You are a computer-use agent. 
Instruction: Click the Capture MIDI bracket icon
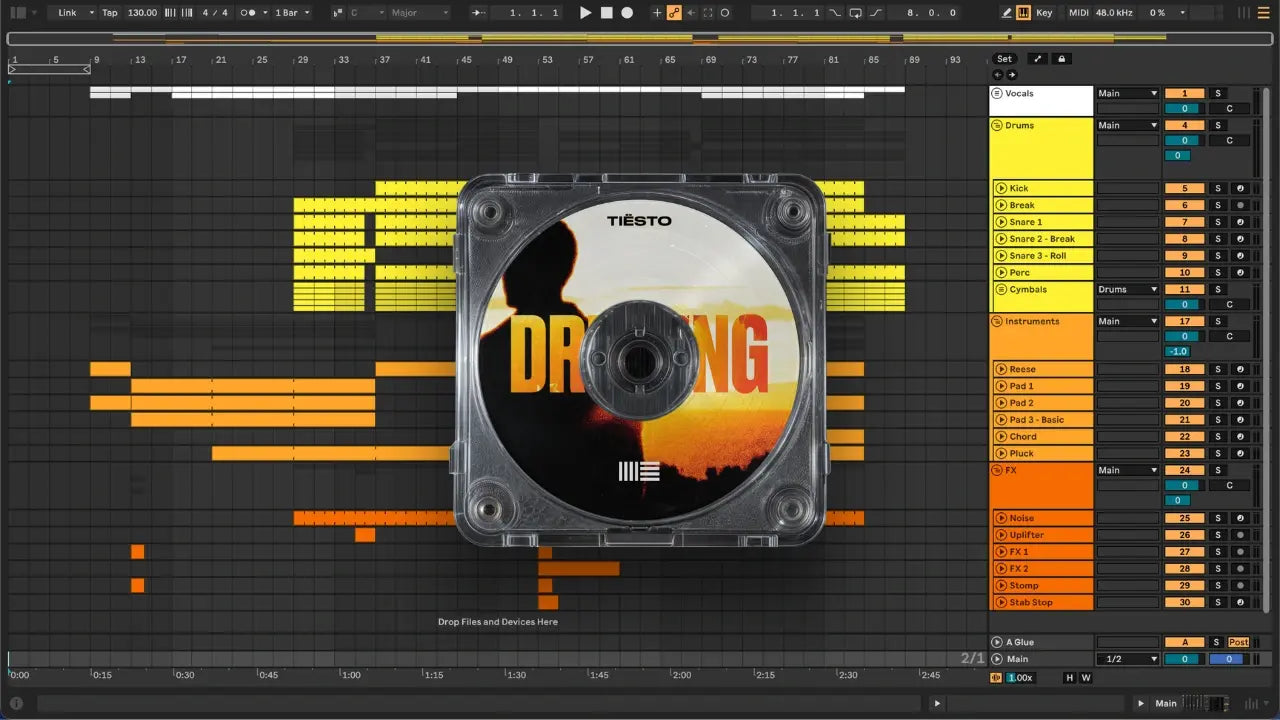[708, 13]
